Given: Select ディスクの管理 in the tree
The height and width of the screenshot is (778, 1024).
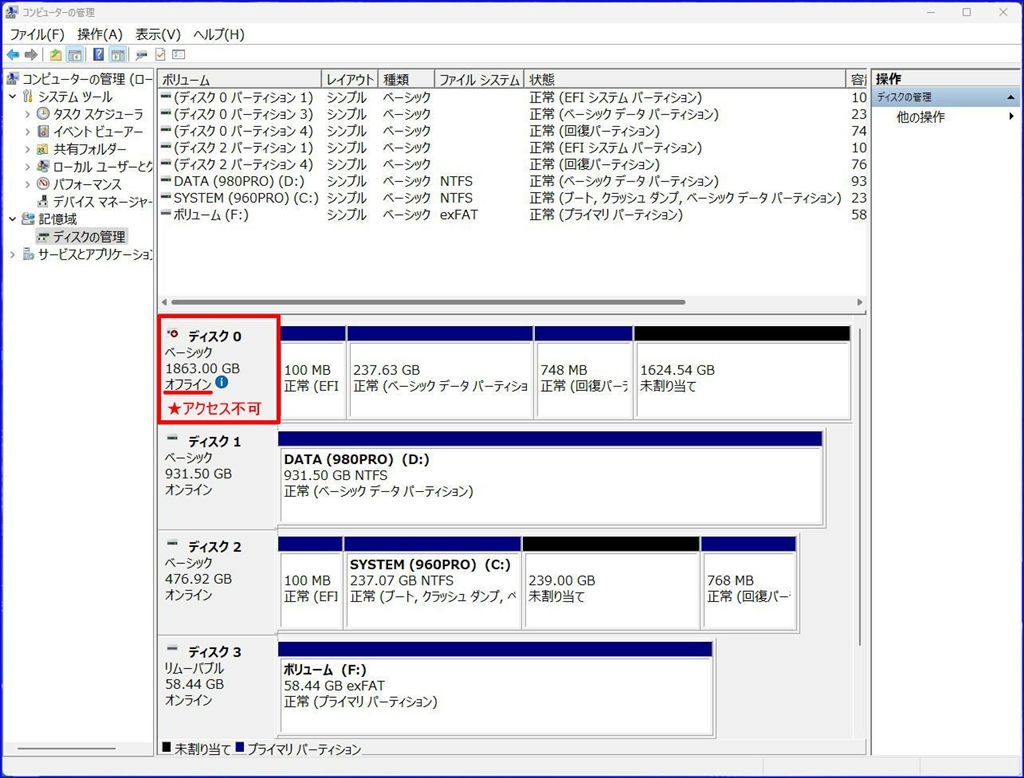Looking at the screenshot, I should pyautogui.click(x=89, y=236).
